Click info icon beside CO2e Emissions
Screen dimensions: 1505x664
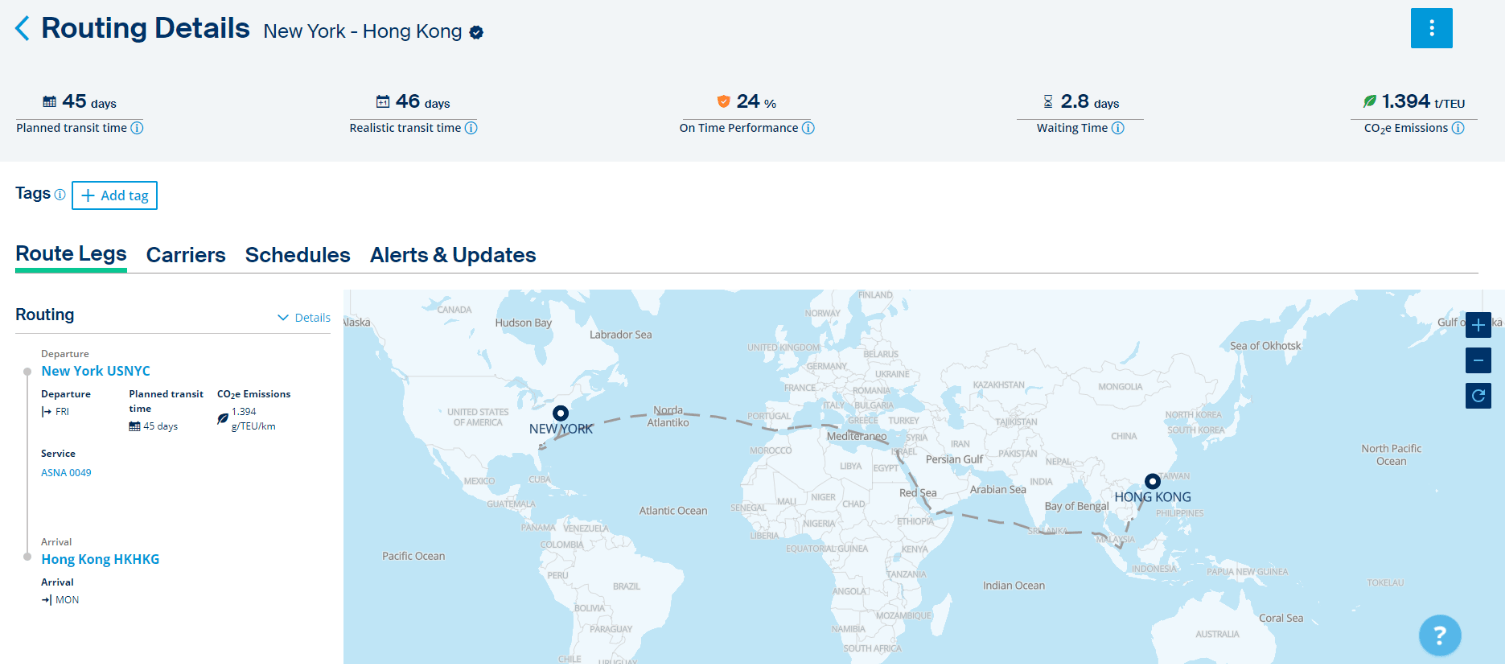point(1458,128)
